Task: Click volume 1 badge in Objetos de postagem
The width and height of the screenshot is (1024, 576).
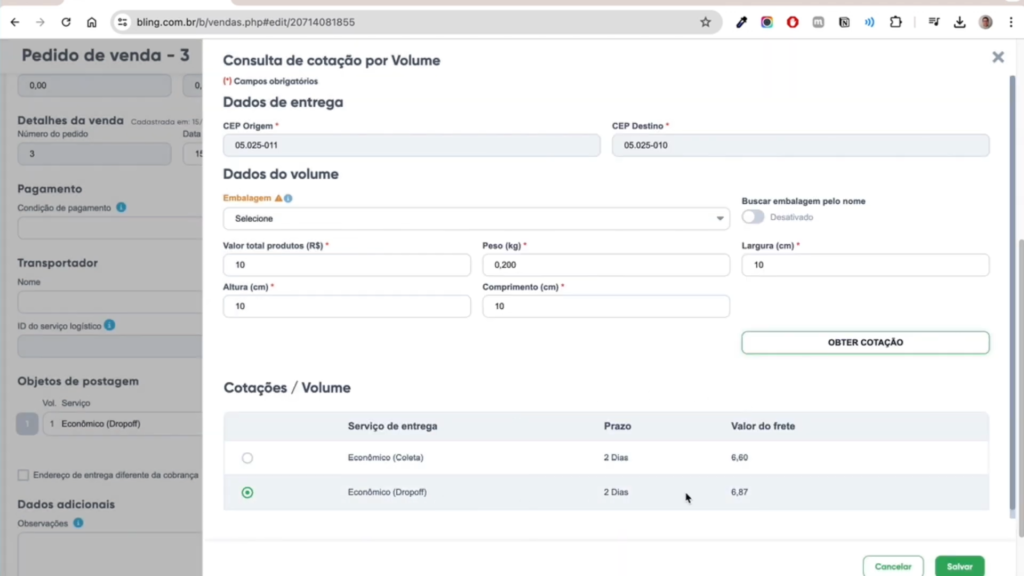Action: [27, 424]
